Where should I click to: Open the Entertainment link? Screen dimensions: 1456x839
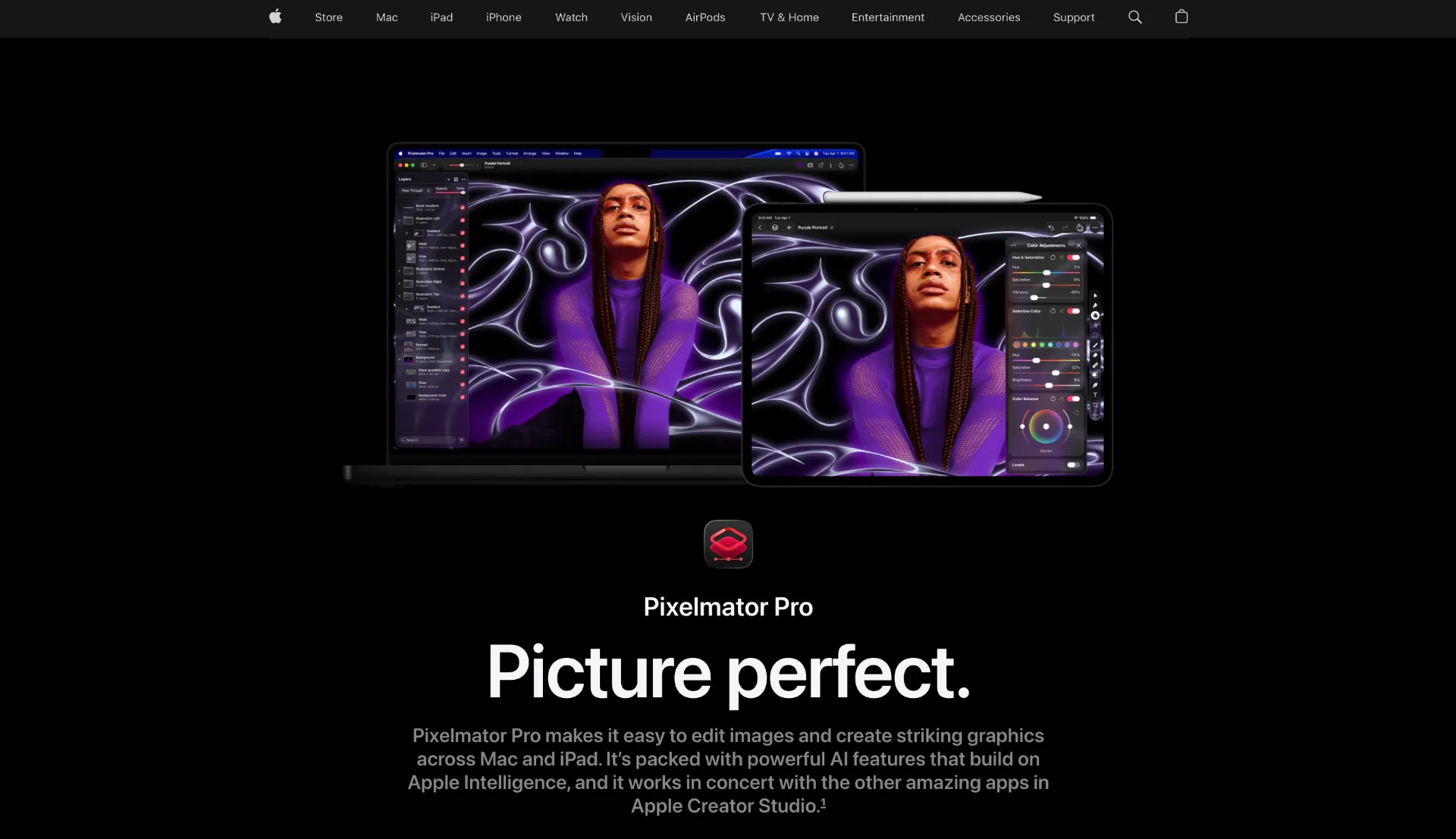[888, 17]
